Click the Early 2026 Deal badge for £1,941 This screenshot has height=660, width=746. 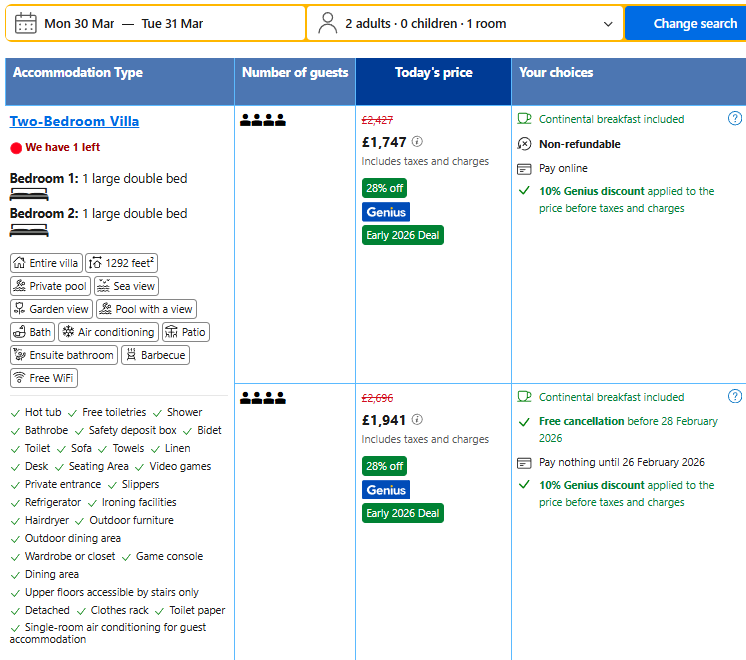coord(402,513)
